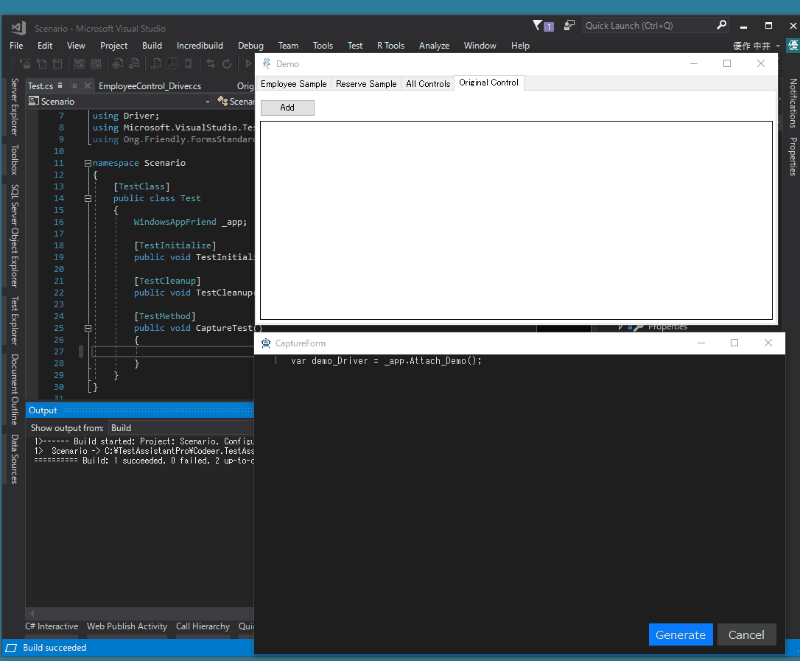This screenshot has height=661, width=800.
Task: Click the CaptureForm window title icon
Action: (x=266, y=343)
